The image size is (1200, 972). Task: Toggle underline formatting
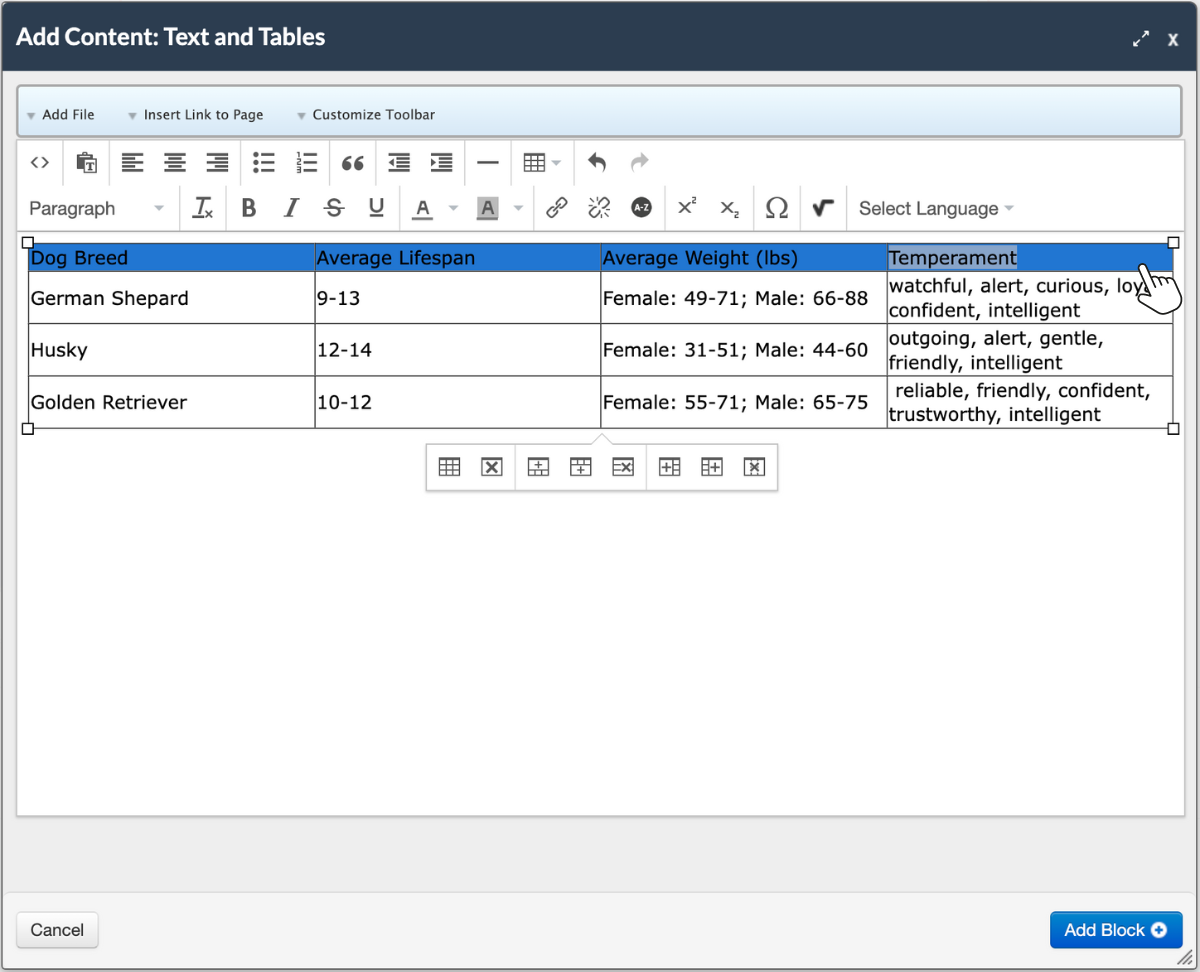[377, 208]
